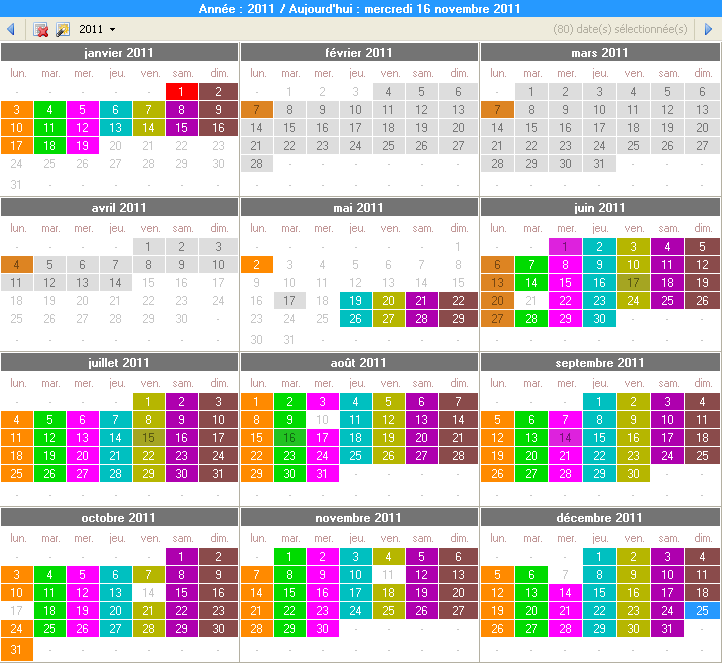Select the brown 29 mai 2011 cell

point(459,319)
